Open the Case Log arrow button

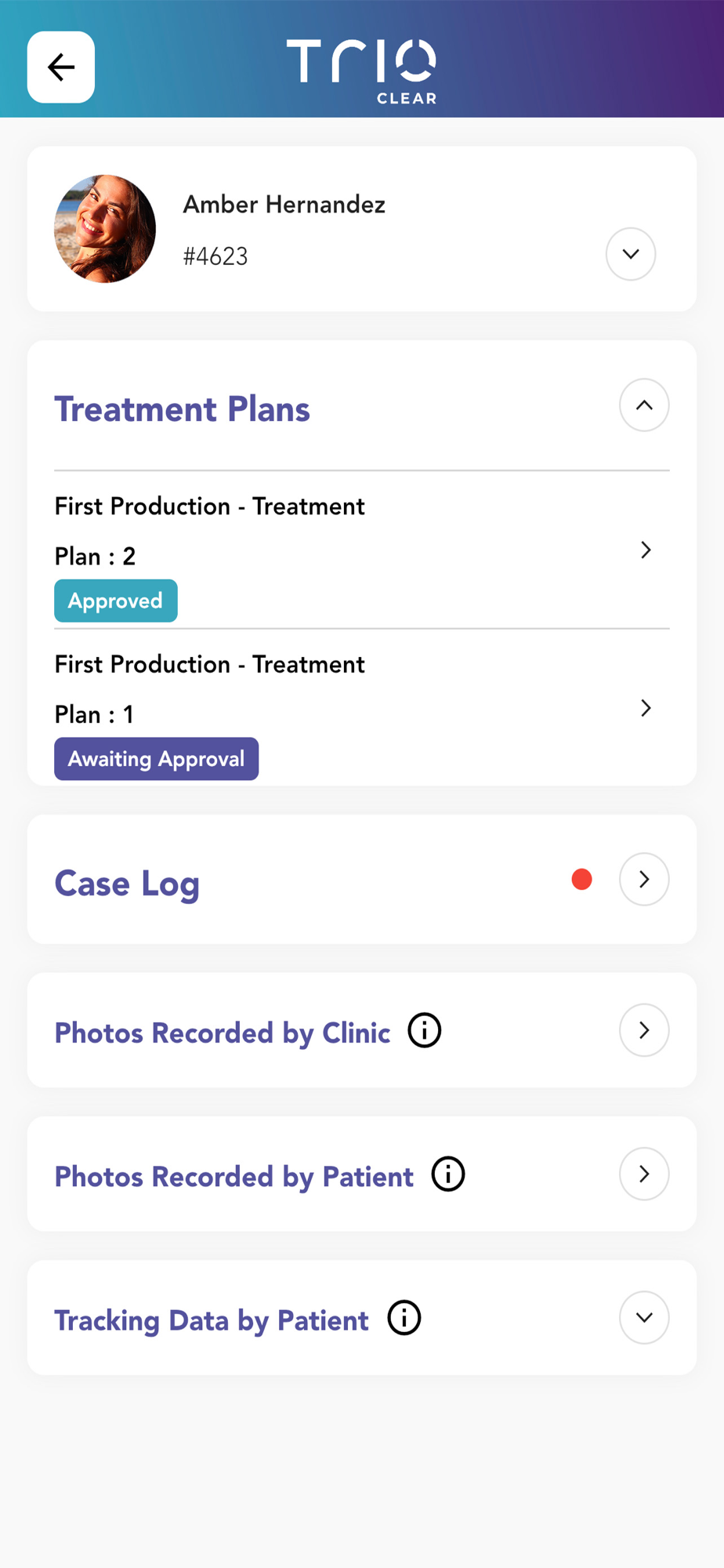[644, 880]
